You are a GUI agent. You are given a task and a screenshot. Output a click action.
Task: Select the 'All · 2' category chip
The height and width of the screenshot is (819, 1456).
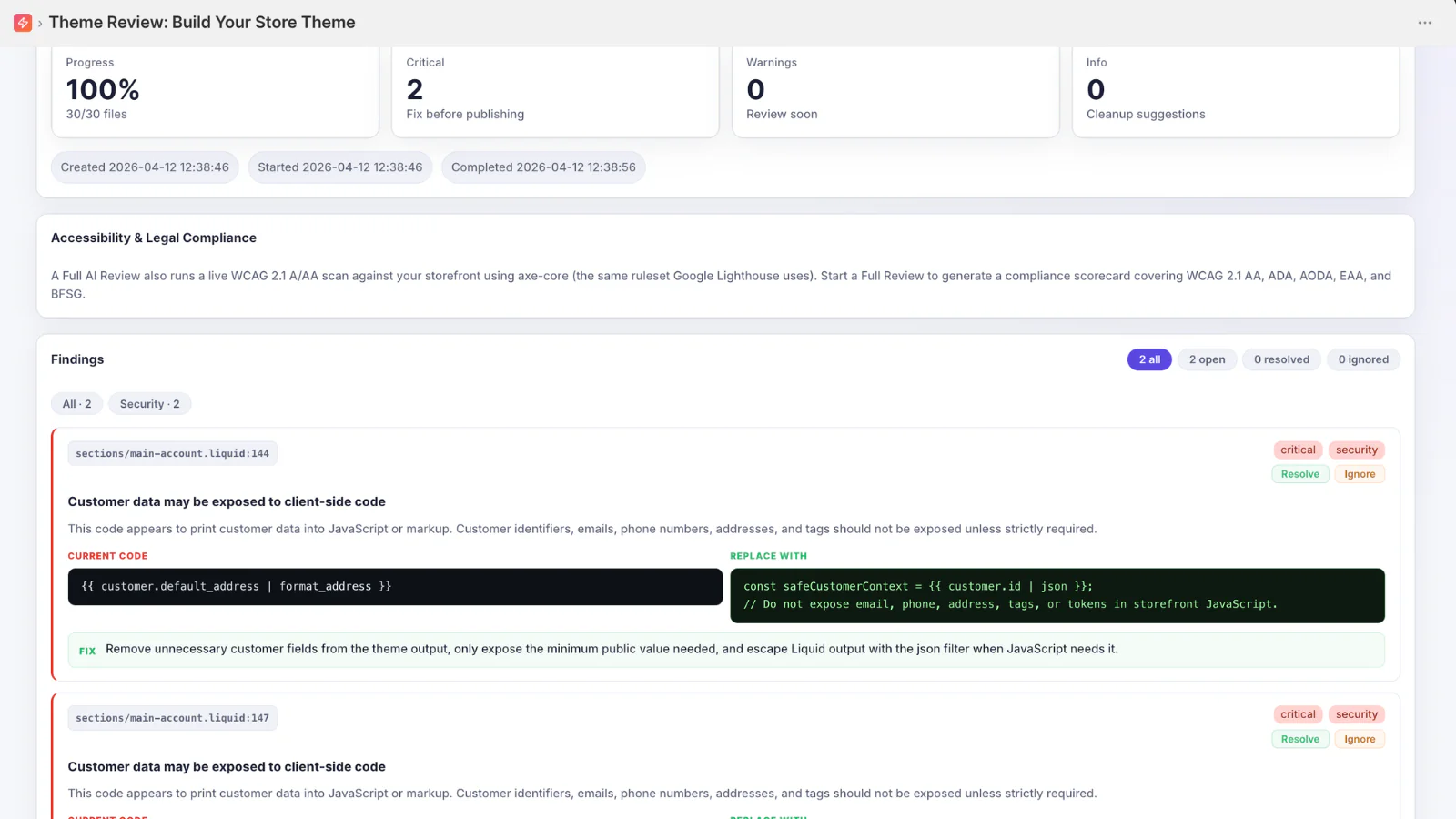pos(76,404)
